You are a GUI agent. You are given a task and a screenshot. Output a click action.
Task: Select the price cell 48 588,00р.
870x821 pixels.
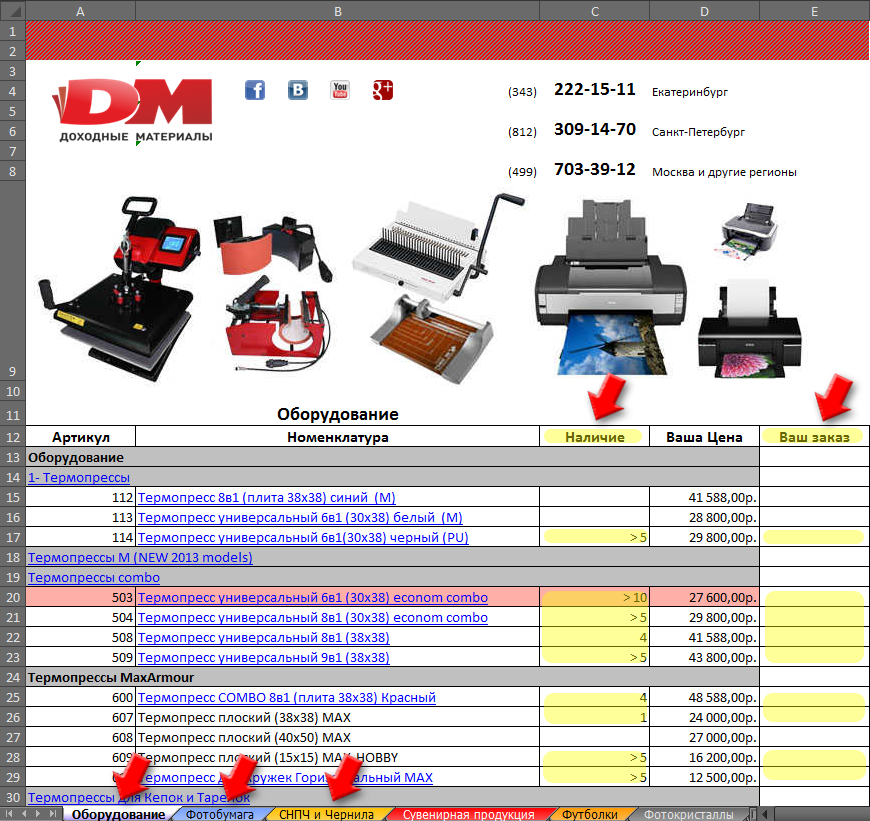click(x=704, y=697)
